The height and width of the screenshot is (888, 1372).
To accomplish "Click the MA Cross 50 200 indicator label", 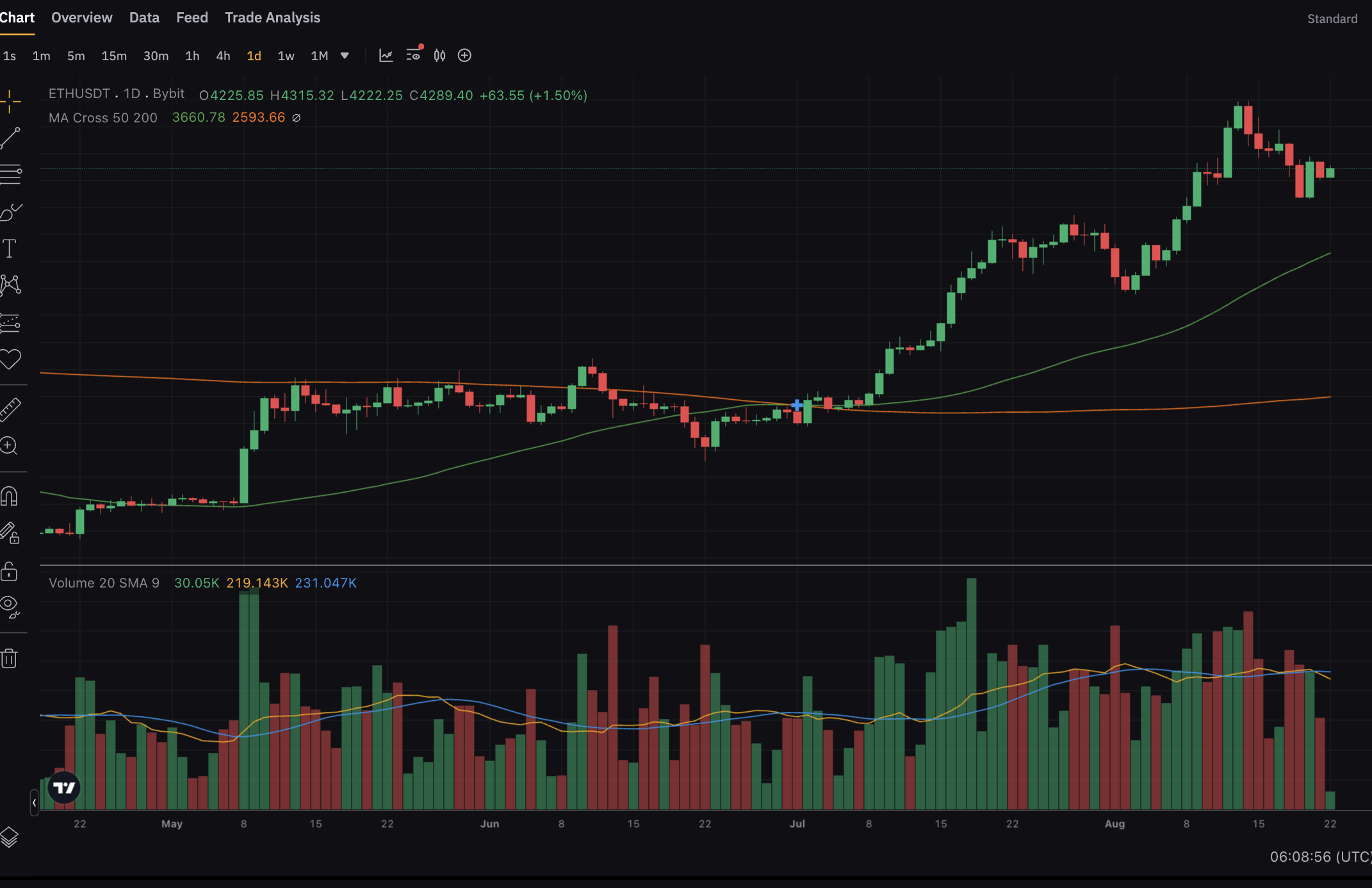I will [x=102, y=118].
